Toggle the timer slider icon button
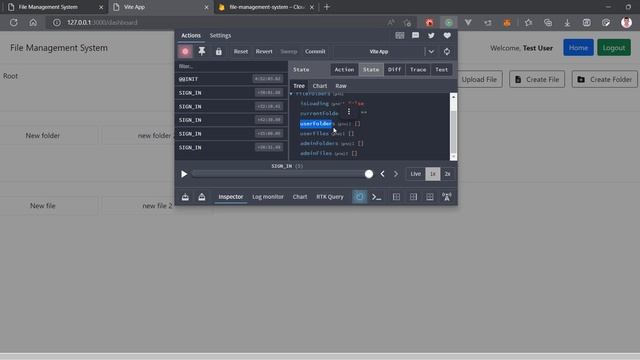 (x=359, y=197)
